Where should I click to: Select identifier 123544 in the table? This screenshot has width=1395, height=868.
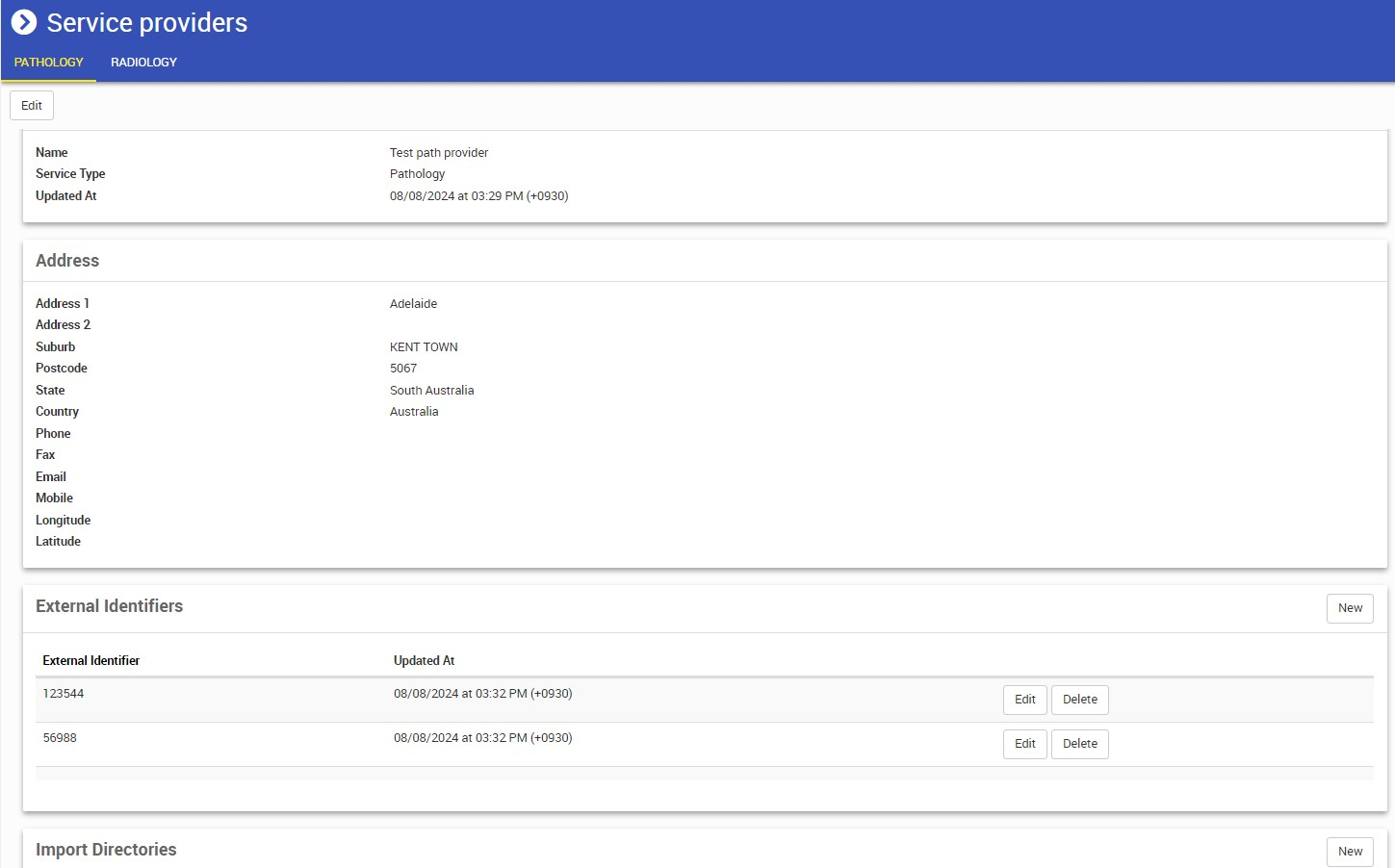coord(64,694)
